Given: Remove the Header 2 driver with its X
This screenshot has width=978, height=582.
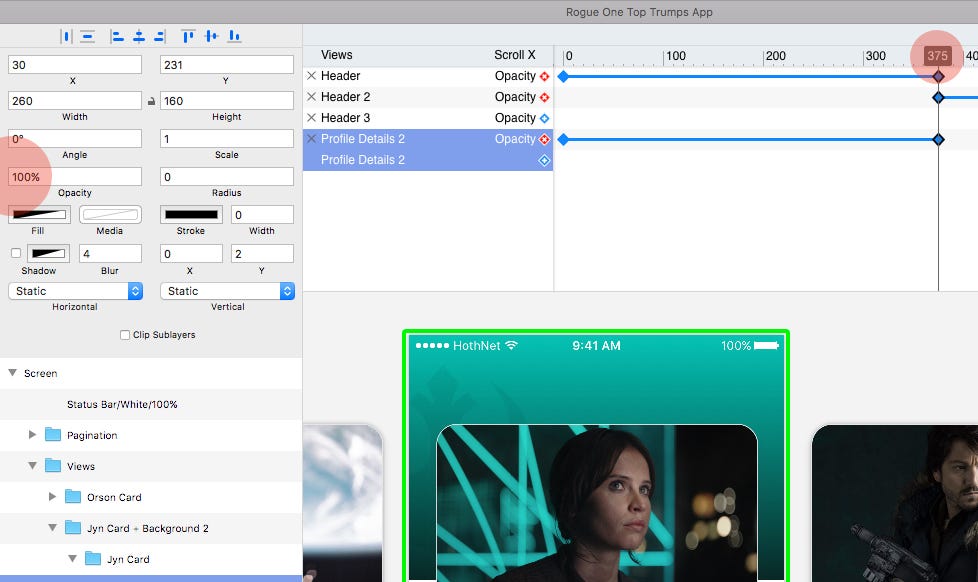Looking at the screenshot, I should coord(311,97).
